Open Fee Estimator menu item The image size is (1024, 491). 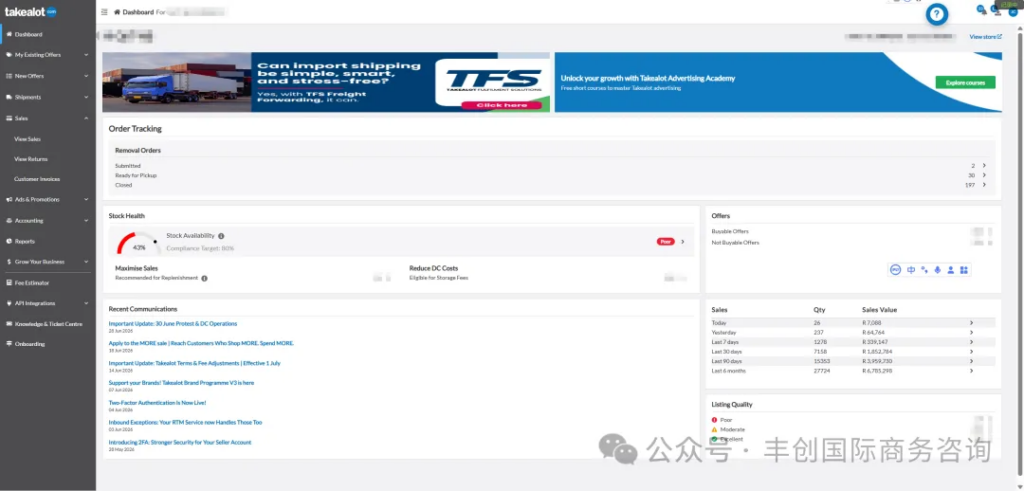tap(32, 283)
